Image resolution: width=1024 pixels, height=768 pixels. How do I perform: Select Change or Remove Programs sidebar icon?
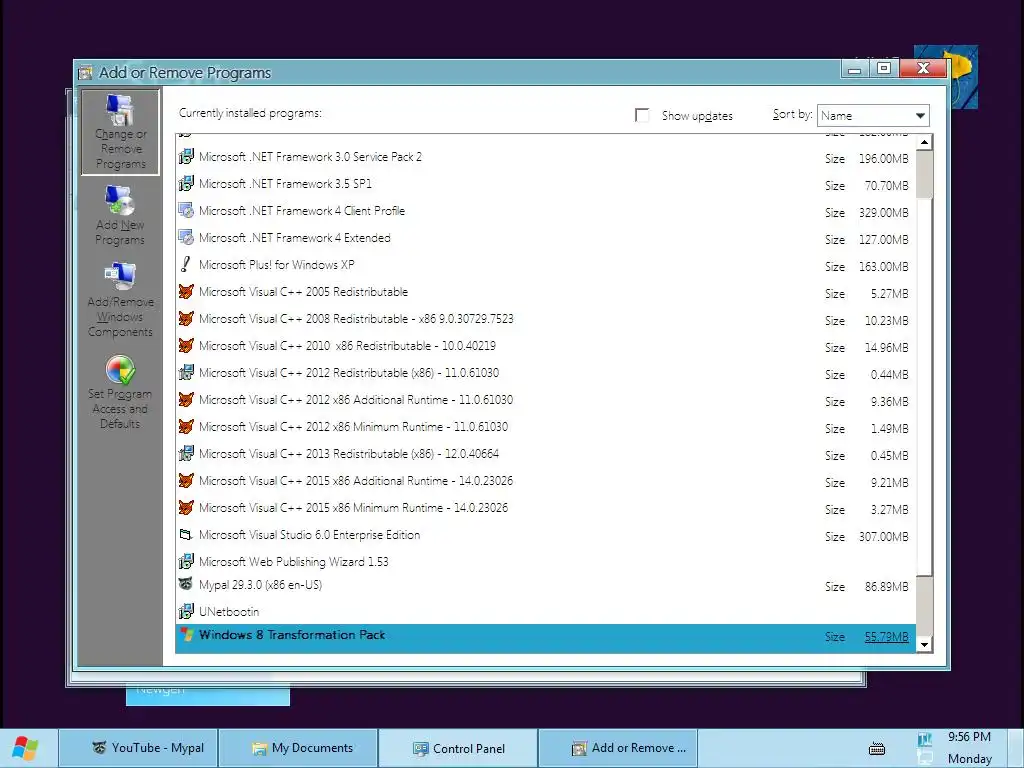click(x=120, y=133)
